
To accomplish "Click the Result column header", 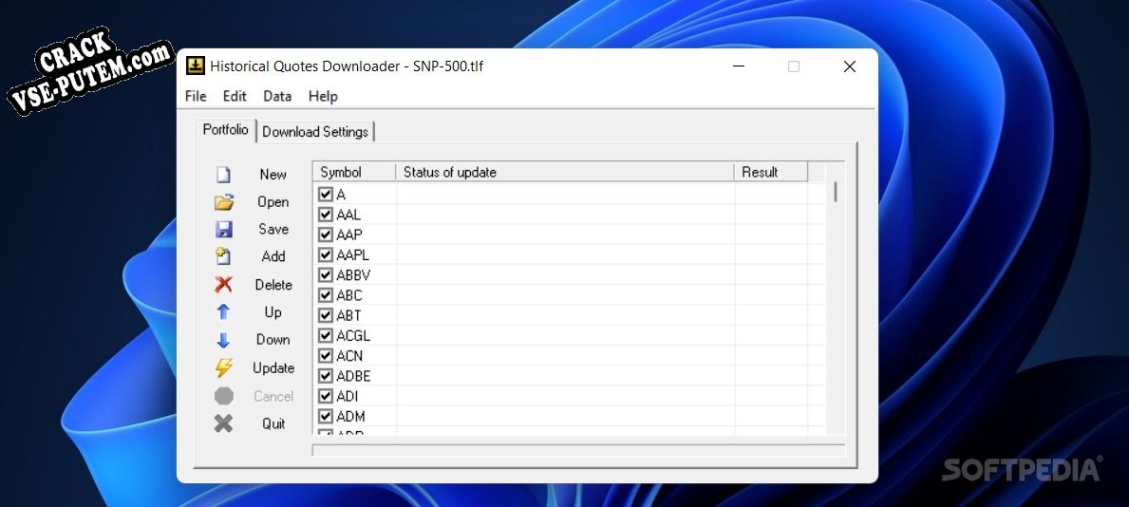I will [x=771, y=172].
